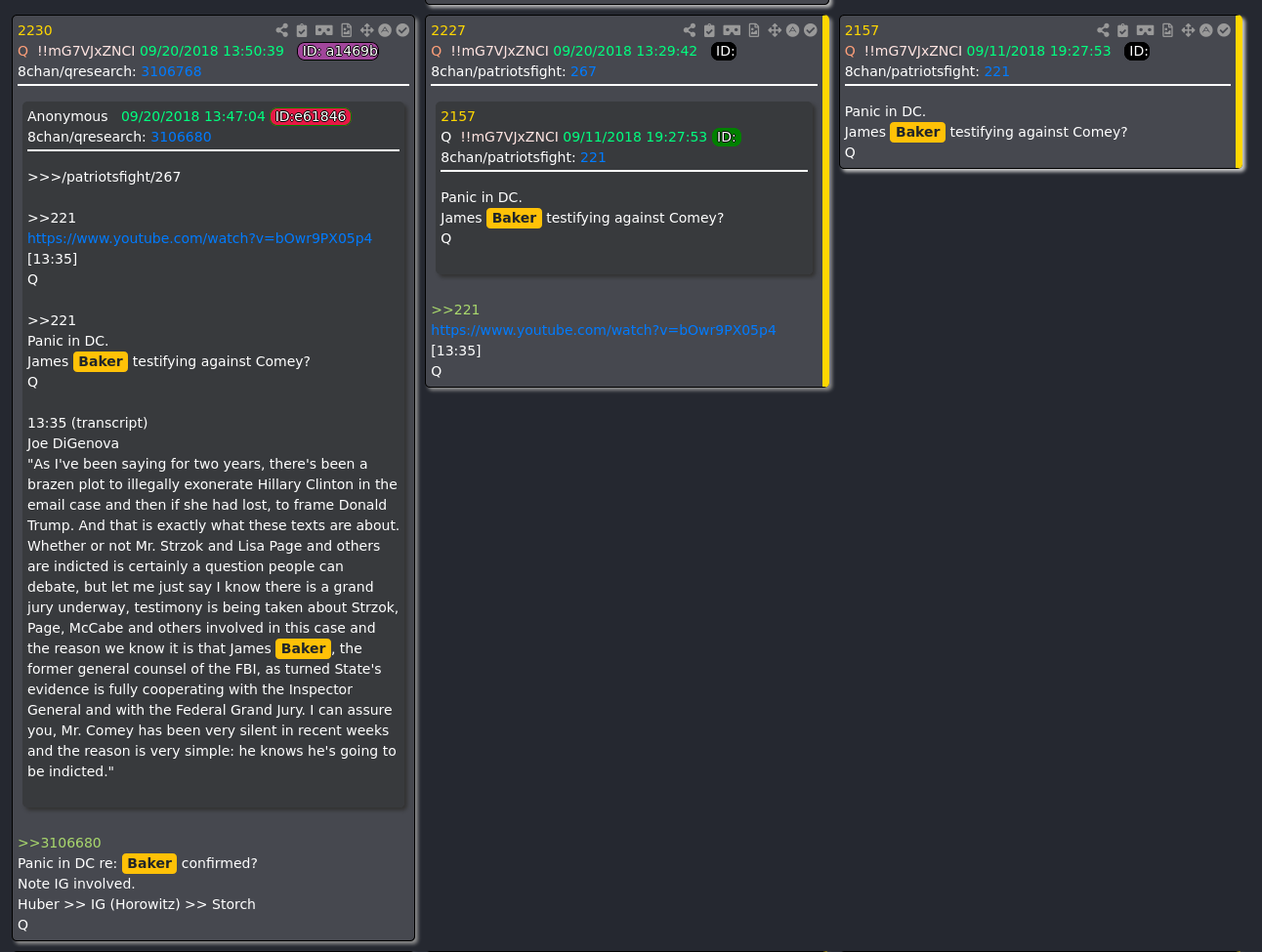1262x952 pixels.
Task: Open post number 2157 in right card header
Action: pyautogui.click(x=862, y=30)
